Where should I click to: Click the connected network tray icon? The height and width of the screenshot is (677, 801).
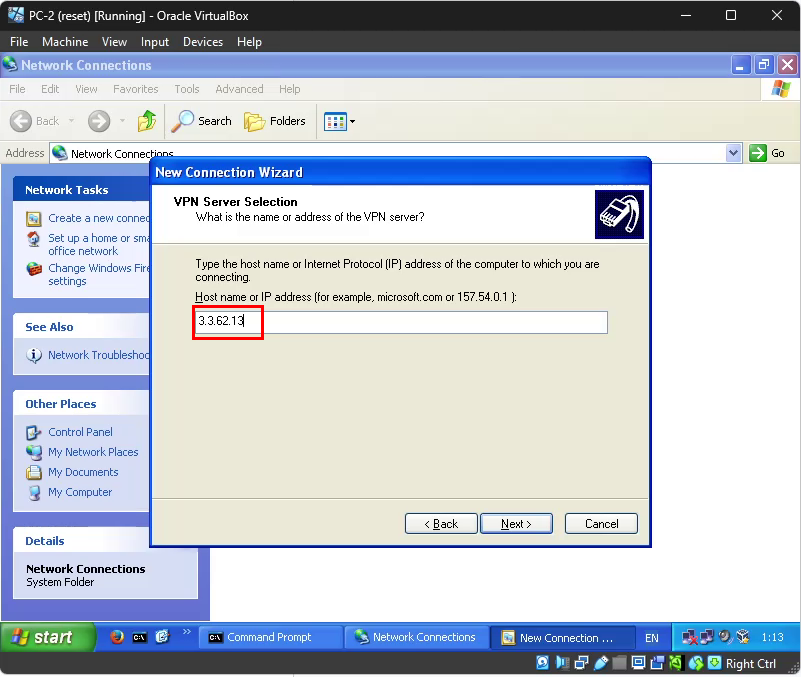coord(707,637)
